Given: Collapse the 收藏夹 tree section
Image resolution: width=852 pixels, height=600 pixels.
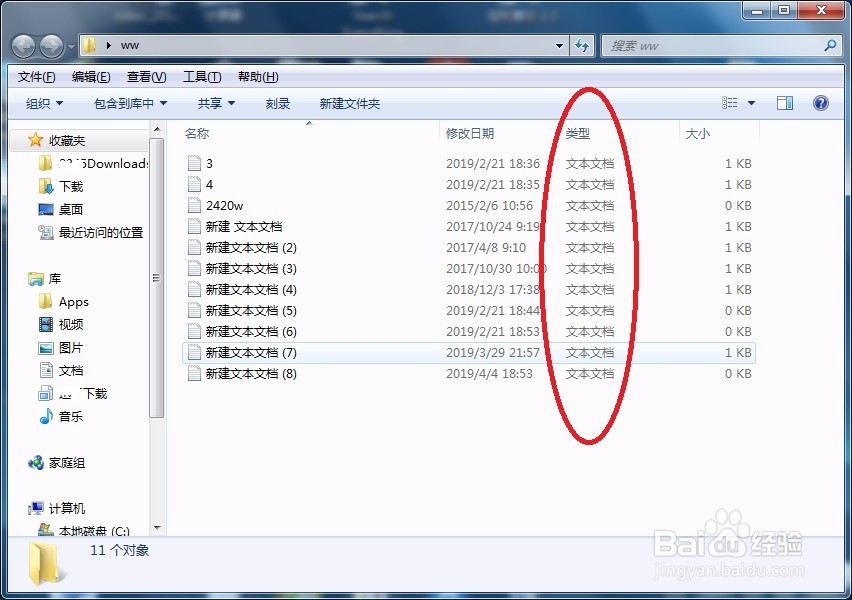Looking at the screenshot, I should [x=21, y=140].
